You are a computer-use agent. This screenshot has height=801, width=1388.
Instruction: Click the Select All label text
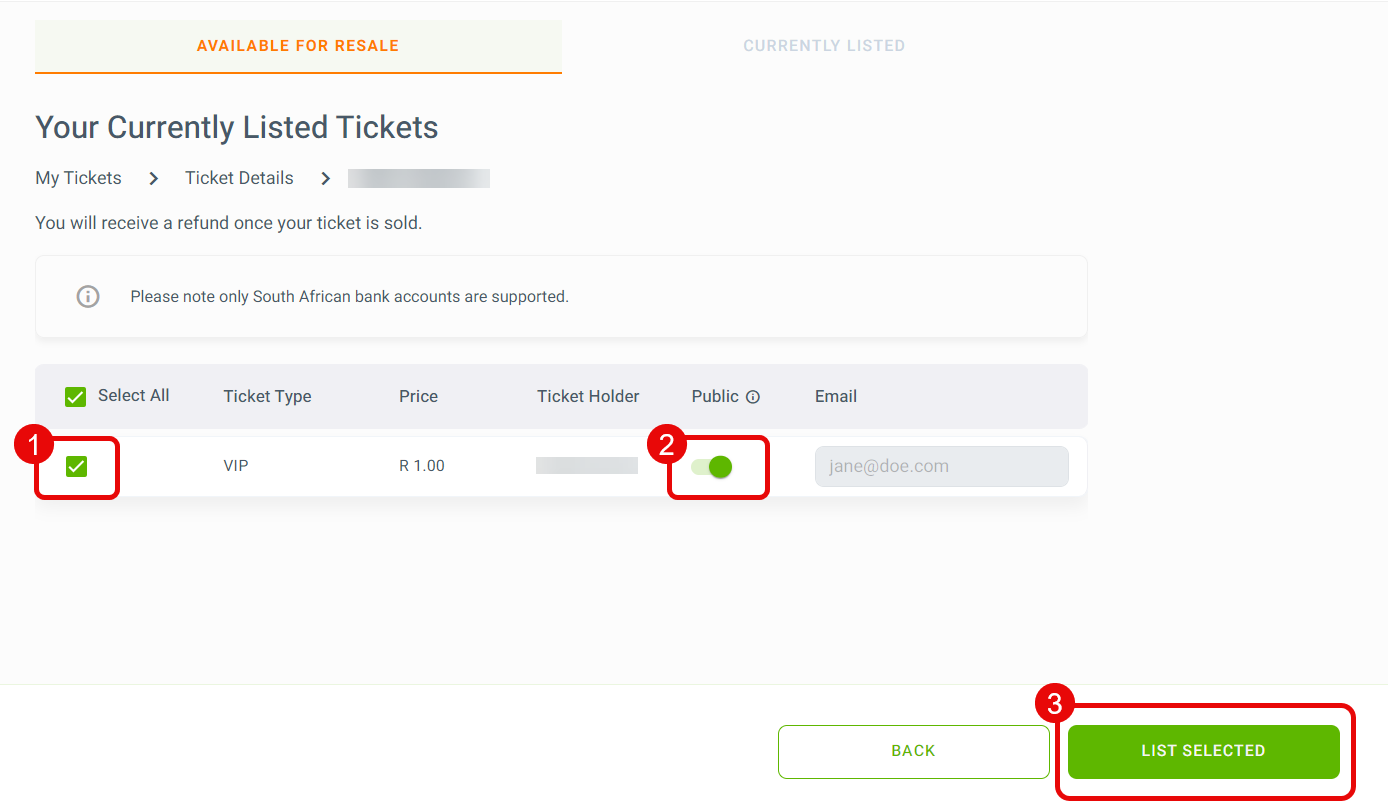pos(134,396)
